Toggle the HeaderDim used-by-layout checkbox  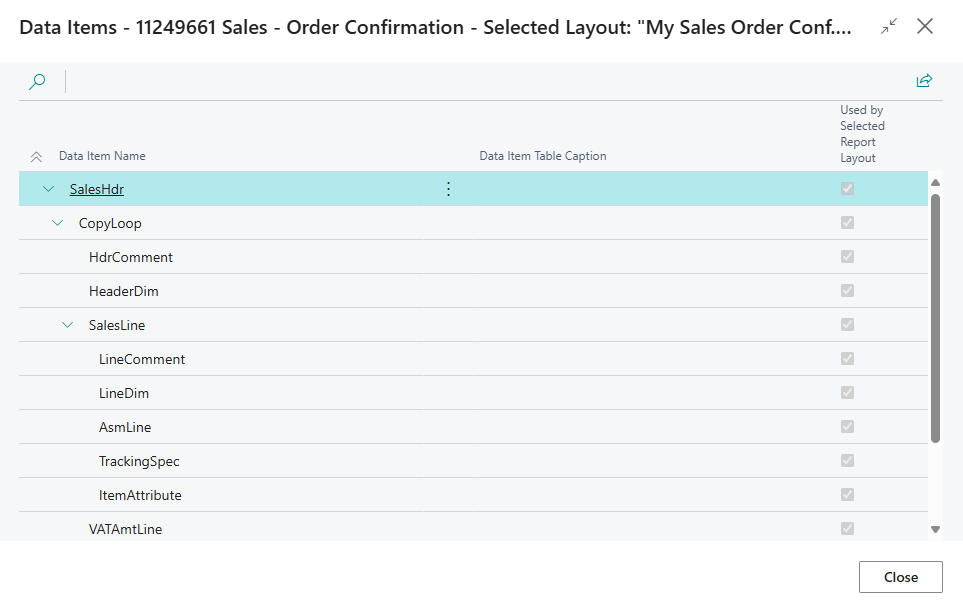coord(848,291)
